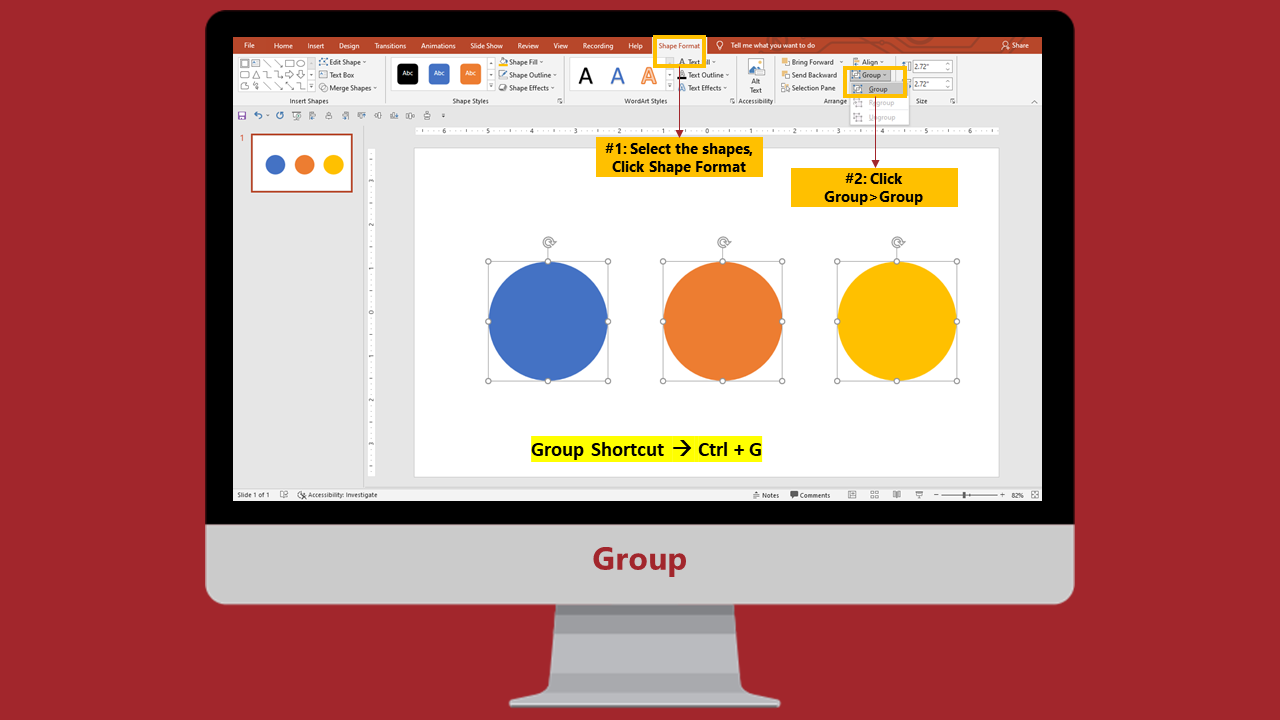Click the shape height input field
1280x720 pixels.
coord(932,67)
